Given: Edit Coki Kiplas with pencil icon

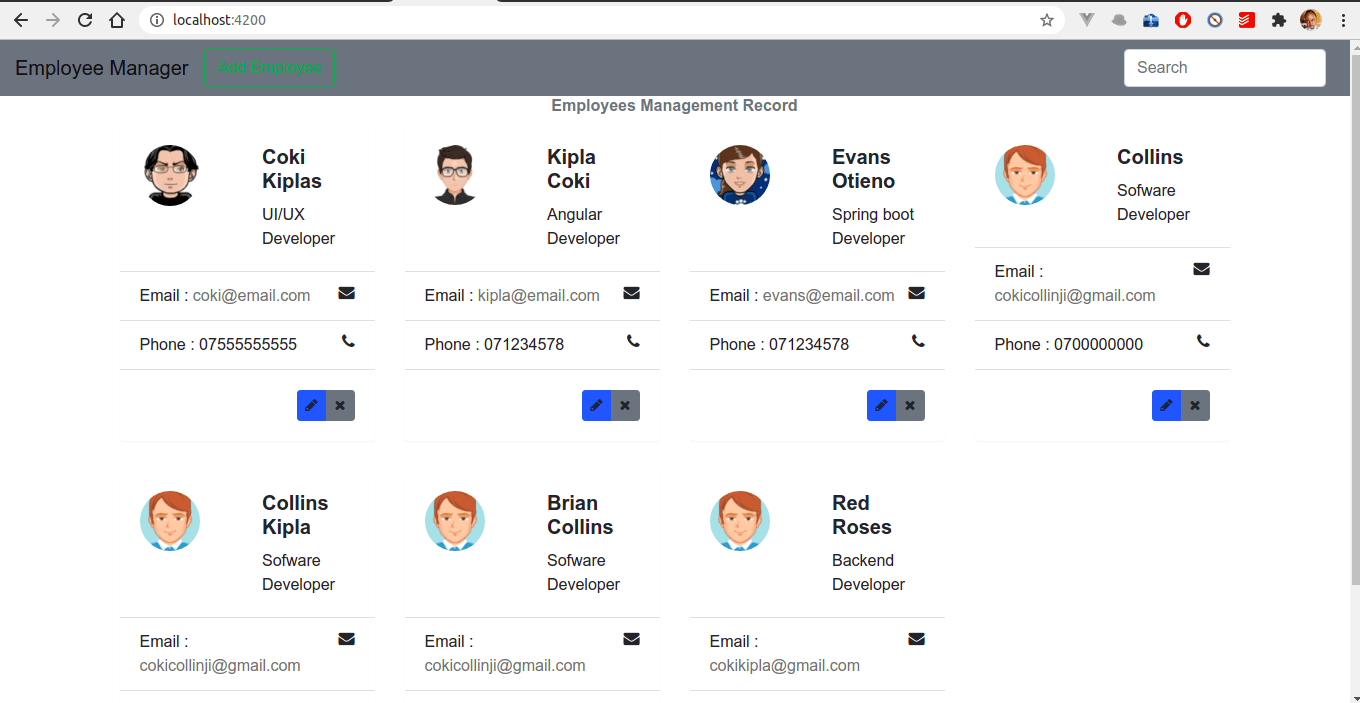Looking at the screenshot, I should click(311, 405).
